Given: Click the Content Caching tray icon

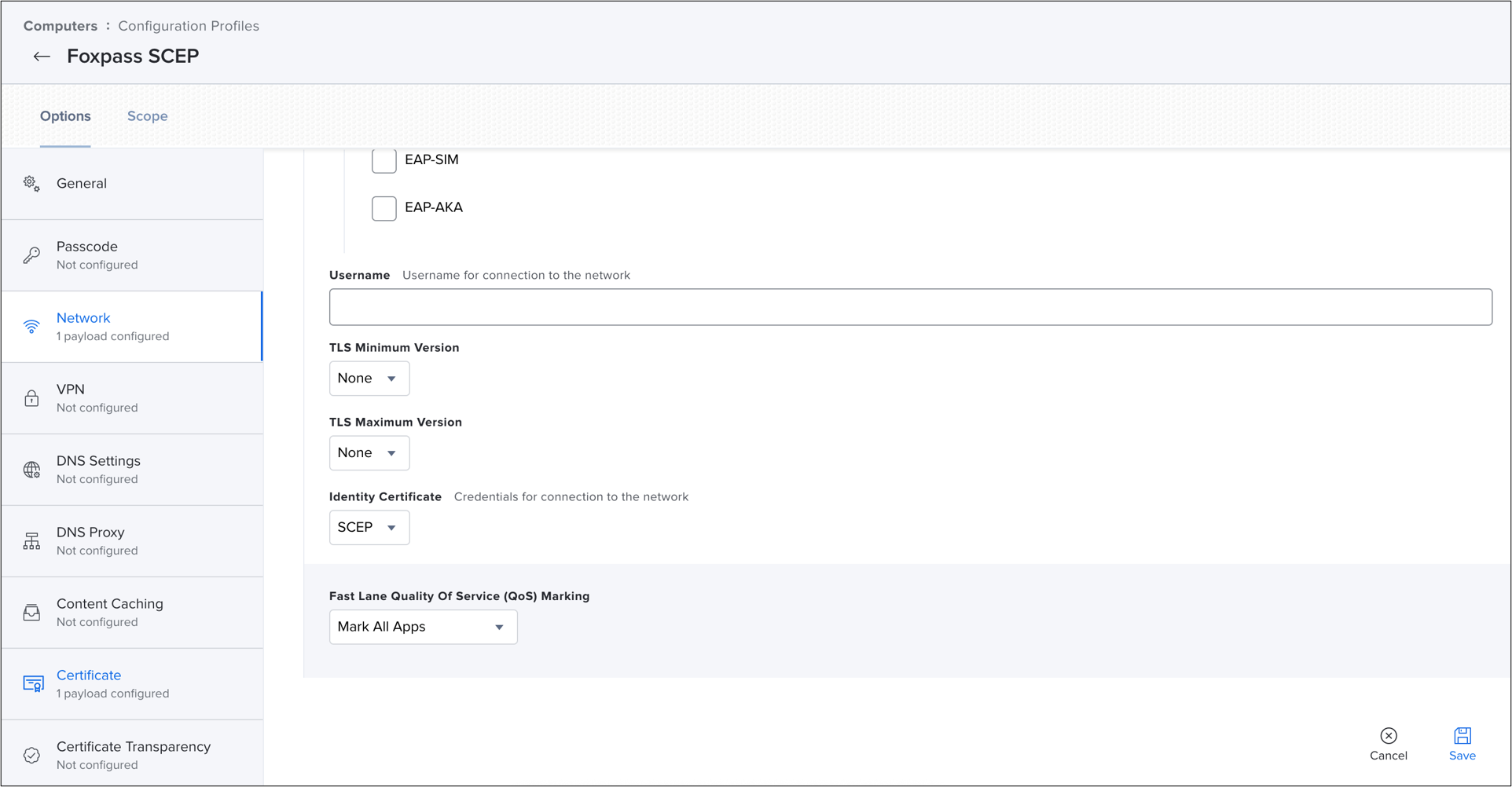Looking at the screenshot, I should [x=31, y=613].
